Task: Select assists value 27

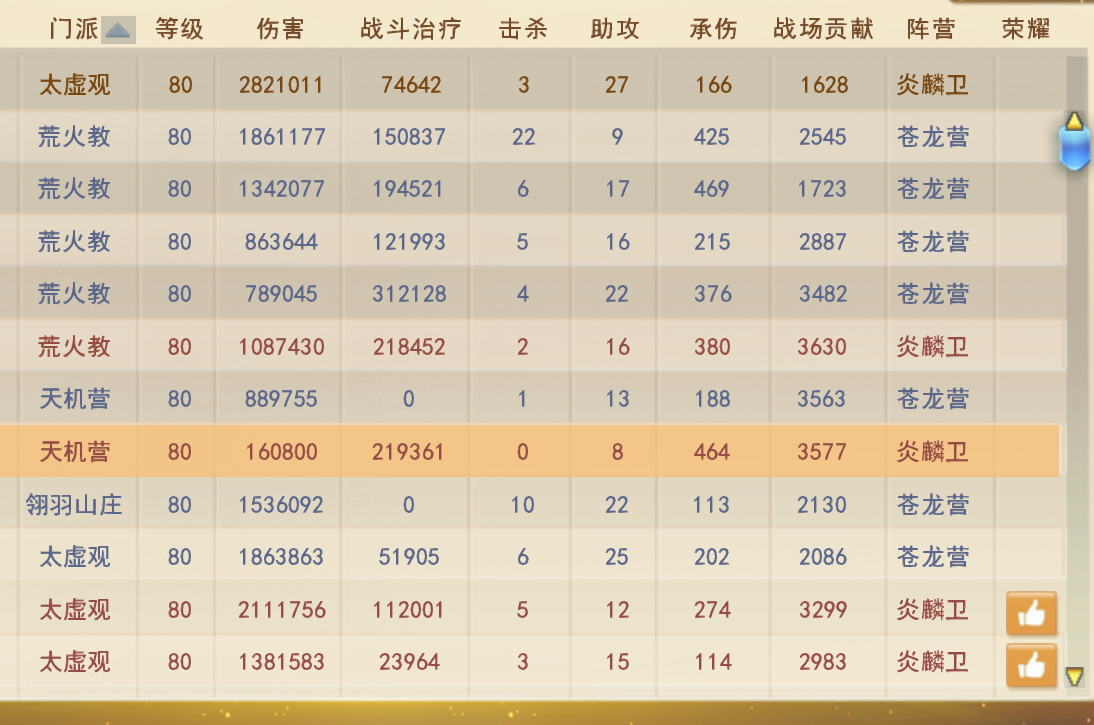Action: coord(617,85)
